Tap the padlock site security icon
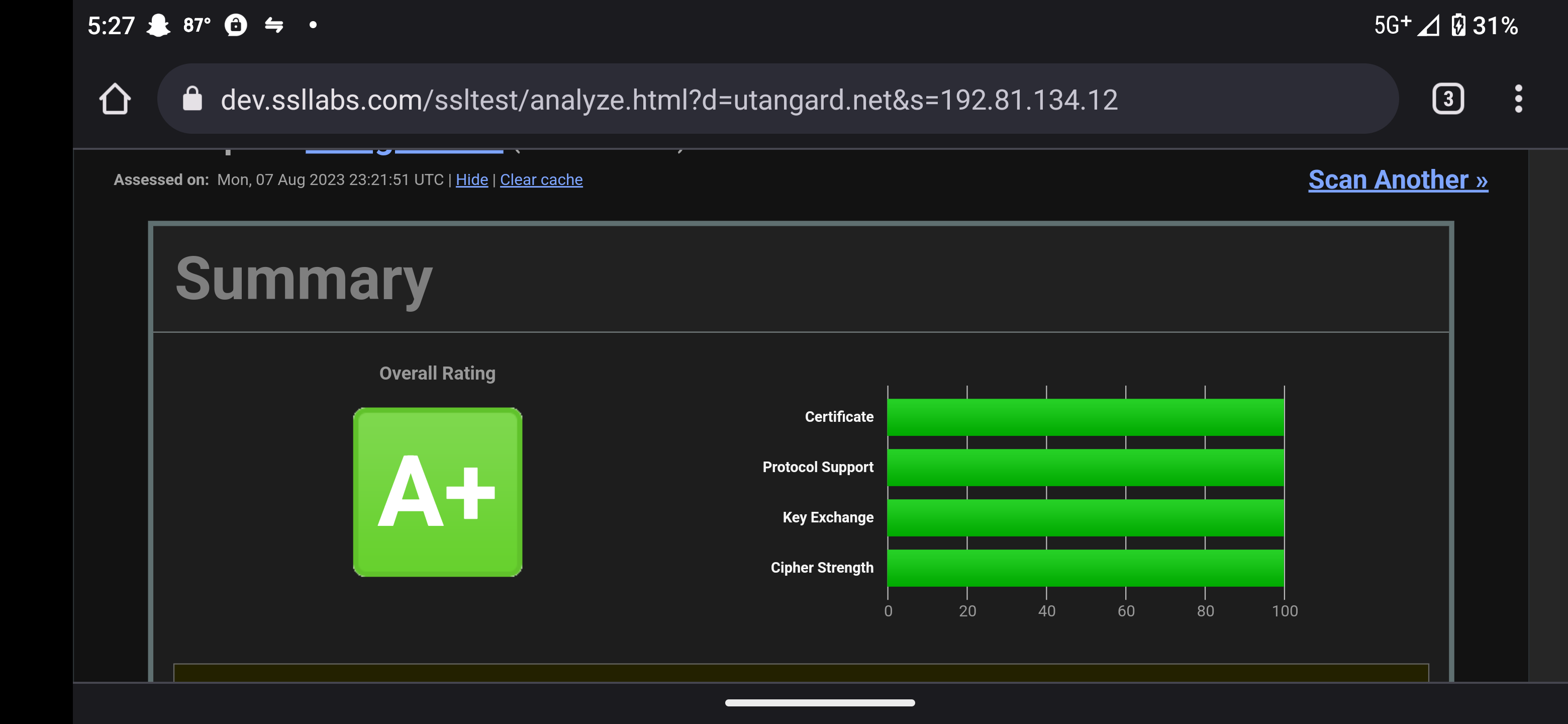Screen dimensions: 1568x724 coord(192,99)
